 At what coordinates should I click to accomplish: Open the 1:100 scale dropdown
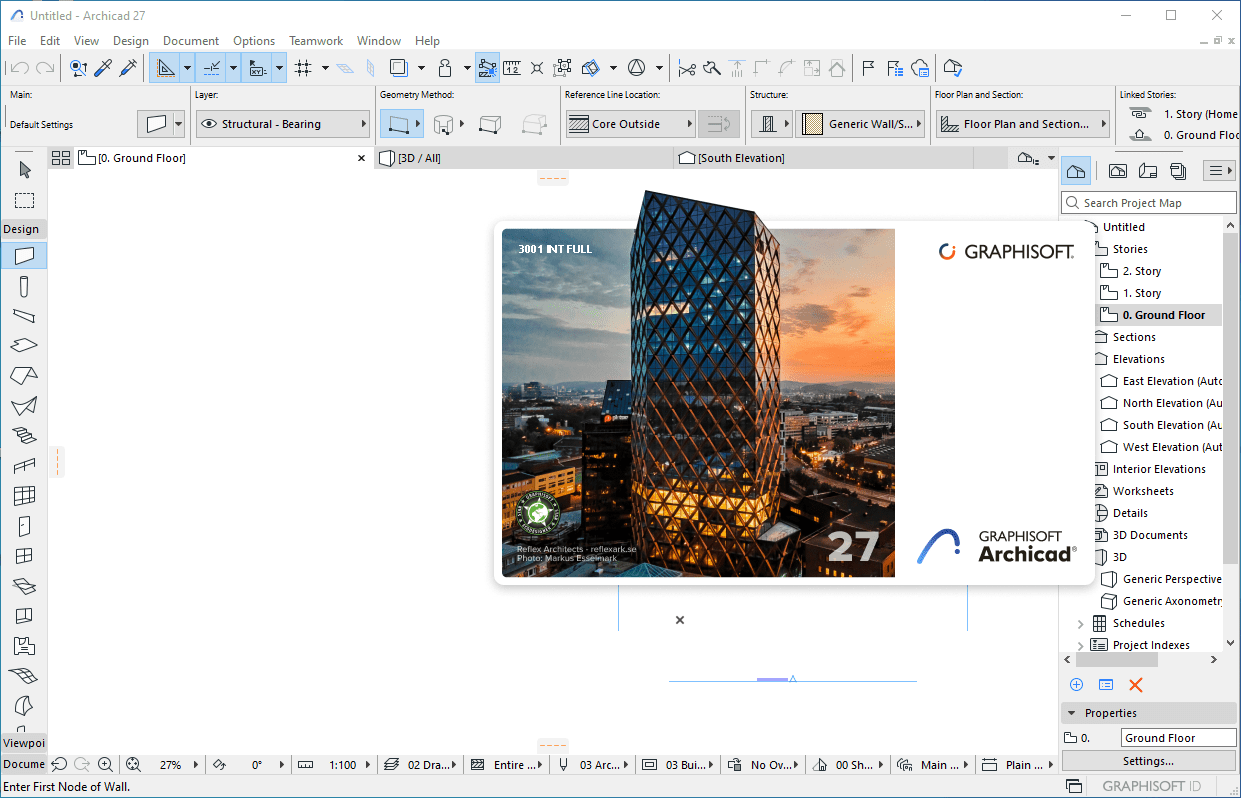click(x=341, y=764)
